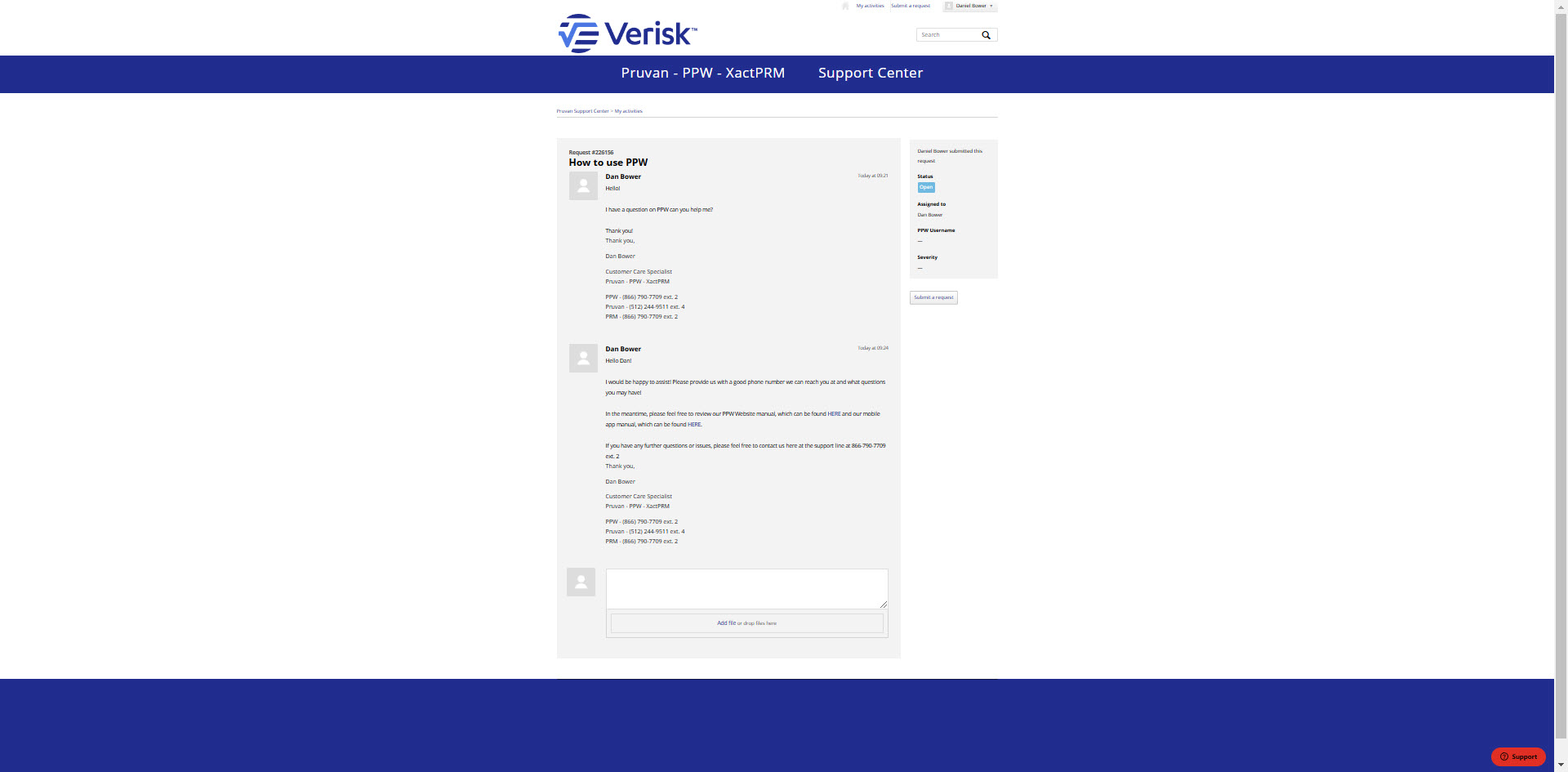This screenshot has width=1568, height=772.
Task: Click the small user avatar in top bar
Action: [x=949, y=6]
